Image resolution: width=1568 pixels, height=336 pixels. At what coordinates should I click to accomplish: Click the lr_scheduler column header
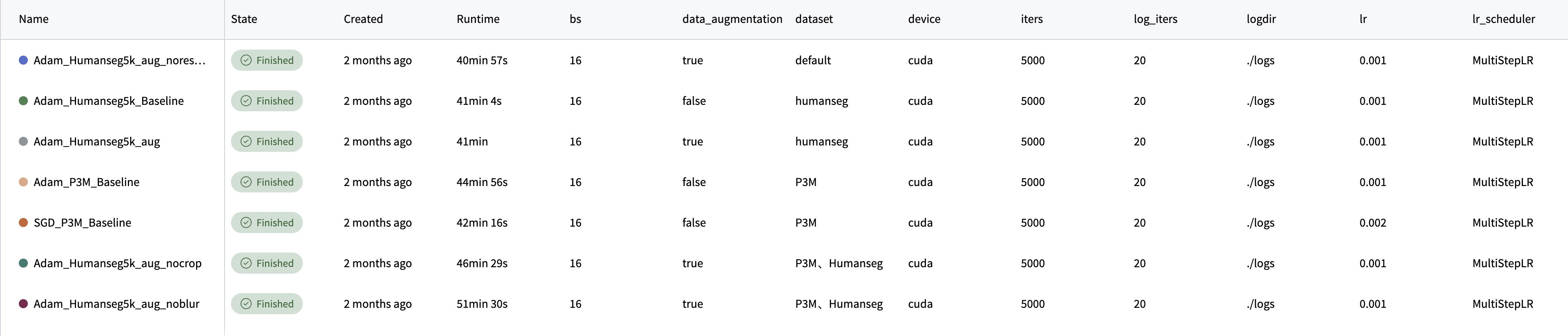pyautogui.click(x=1503, y=19)
